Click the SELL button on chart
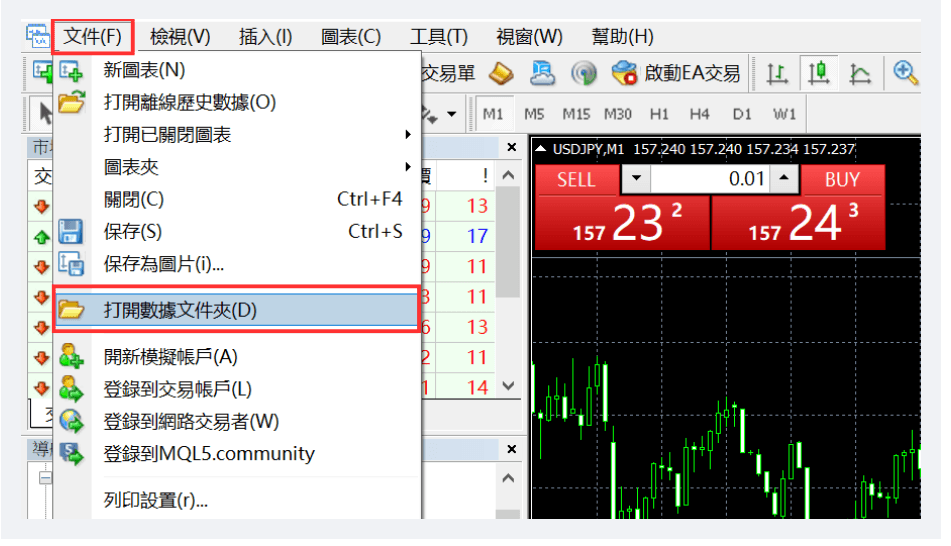 pyautogui.click(x=576, y=180)
